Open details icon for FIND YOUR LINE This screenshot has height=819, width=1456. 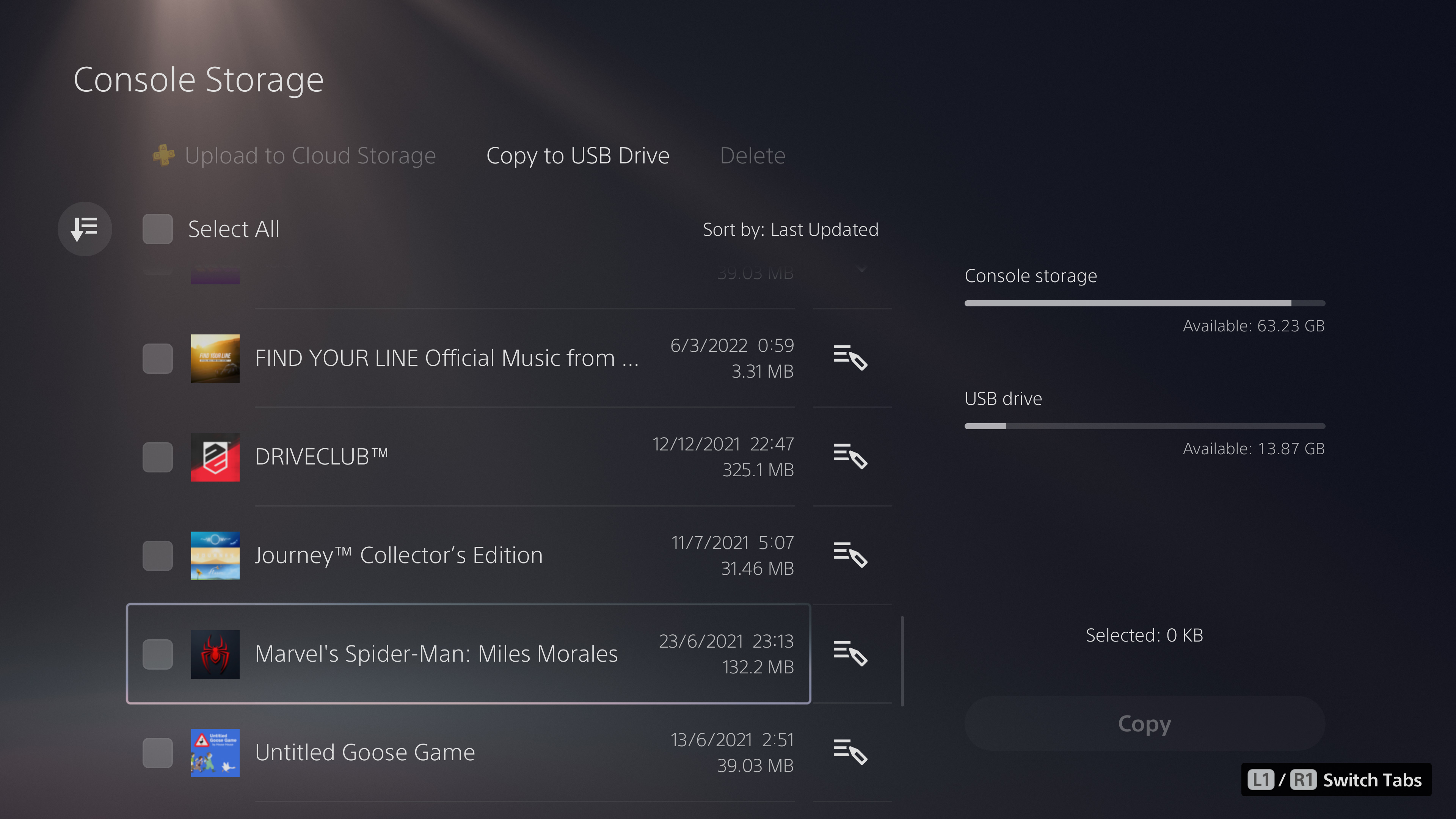pos(850,358)
